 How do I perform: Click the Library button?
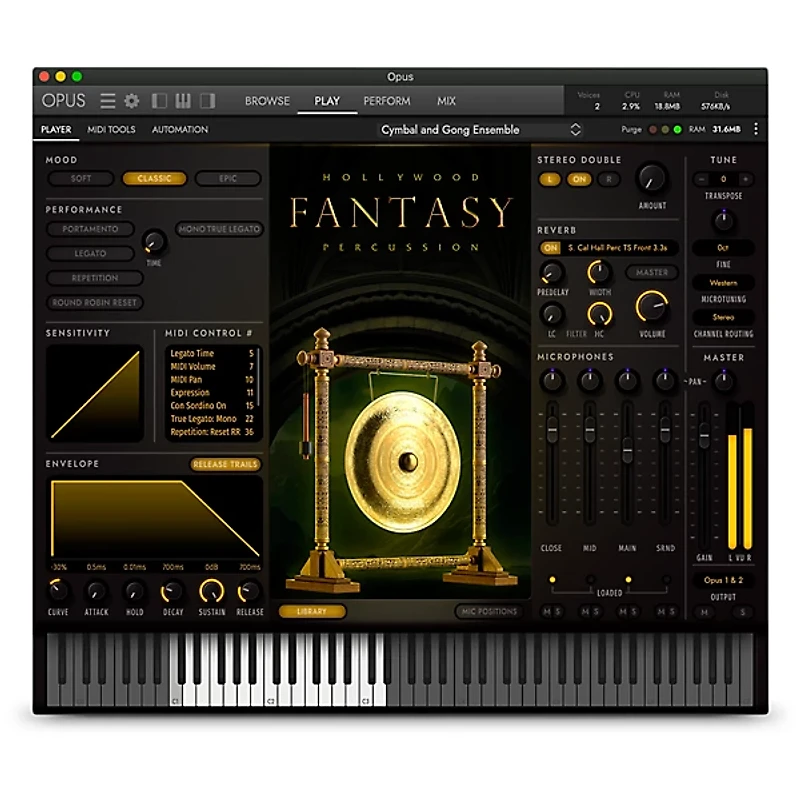312,611
